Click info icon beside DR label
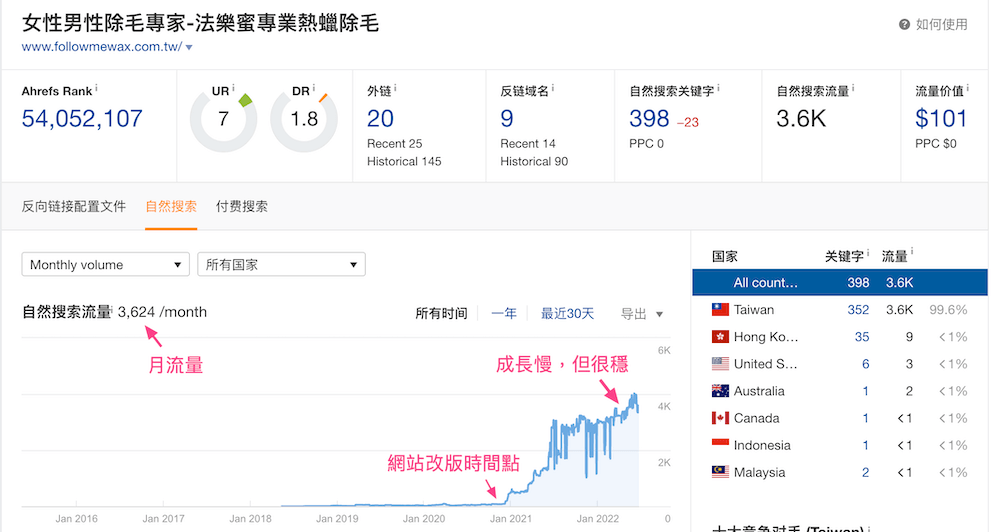Screen dimensions: 1000x532 pos(313,88)
